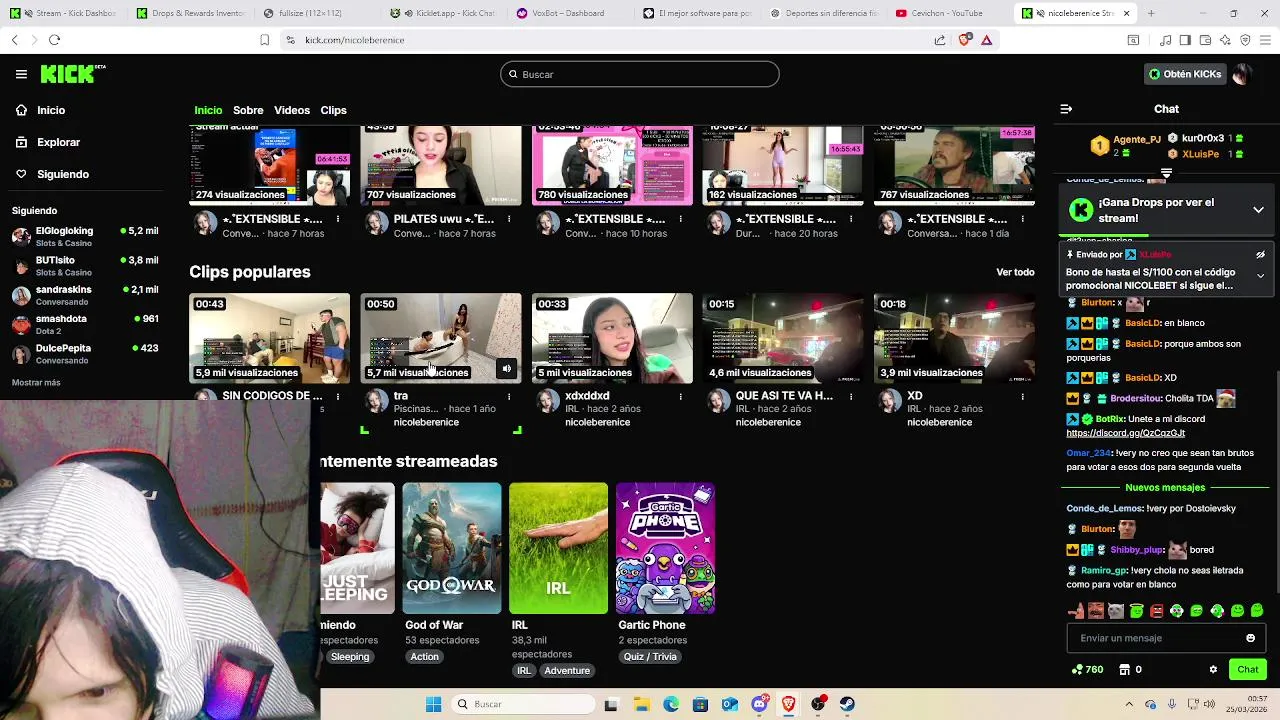Open ElGlogloking channel in Siguiendo list
Screen dimensions: 1280x720
(85, 236)
